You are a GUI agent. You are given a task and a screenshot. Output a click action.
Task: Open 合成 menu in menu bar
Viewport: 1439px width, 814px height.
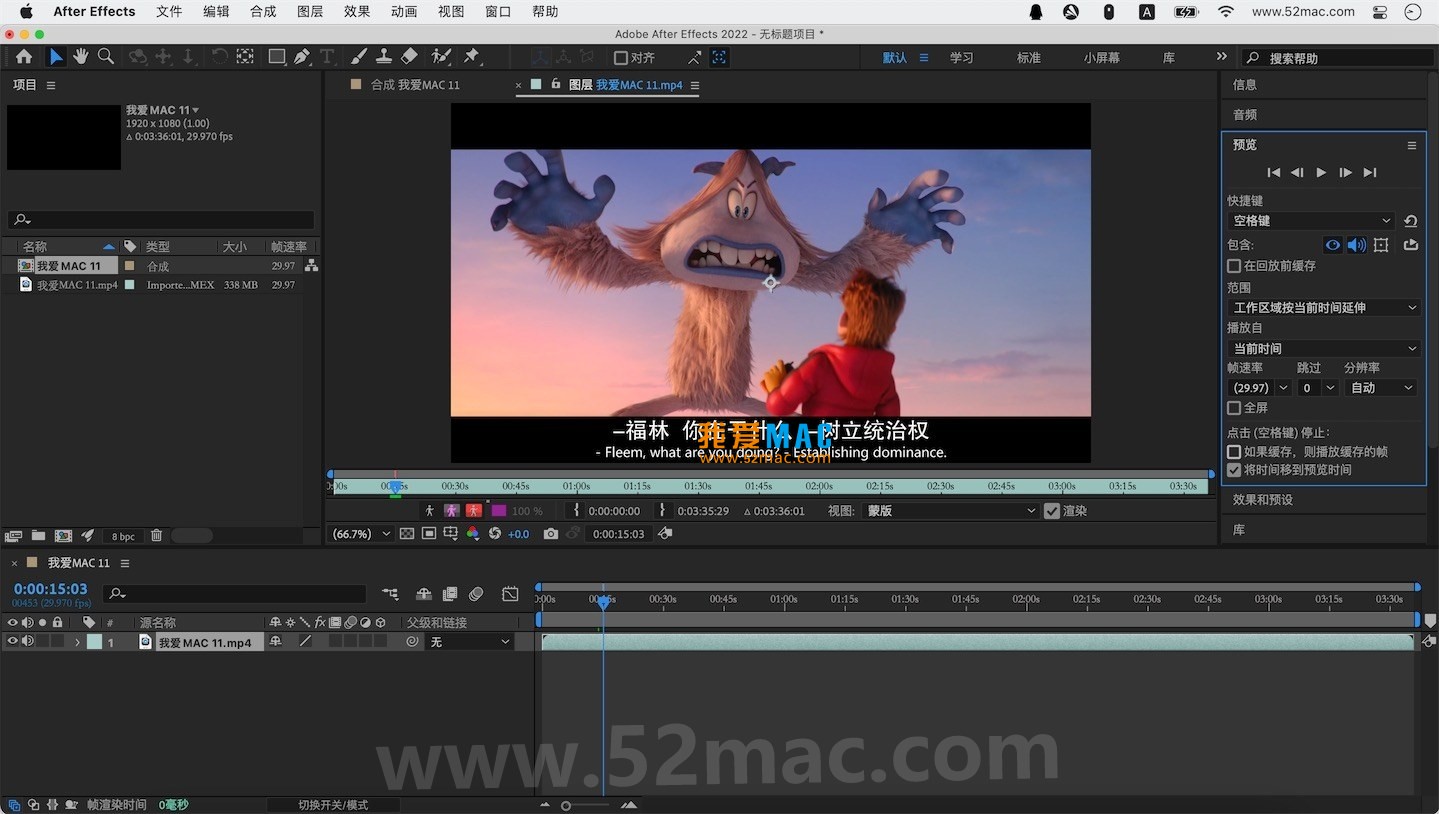pos(263,12)
